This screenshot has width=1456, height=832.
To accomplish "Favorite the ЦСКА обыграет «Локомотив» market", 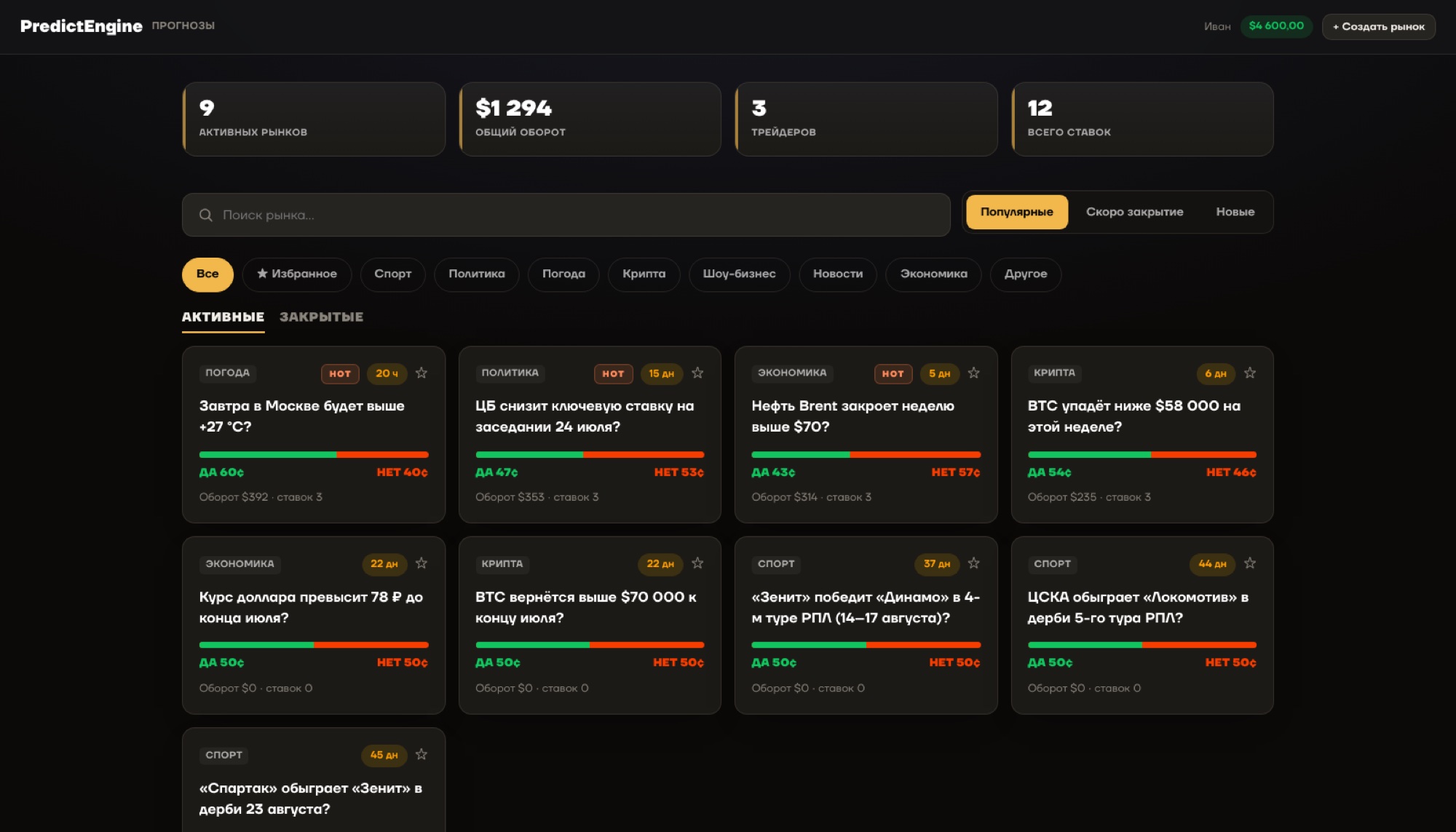I will coord(1250,563).
